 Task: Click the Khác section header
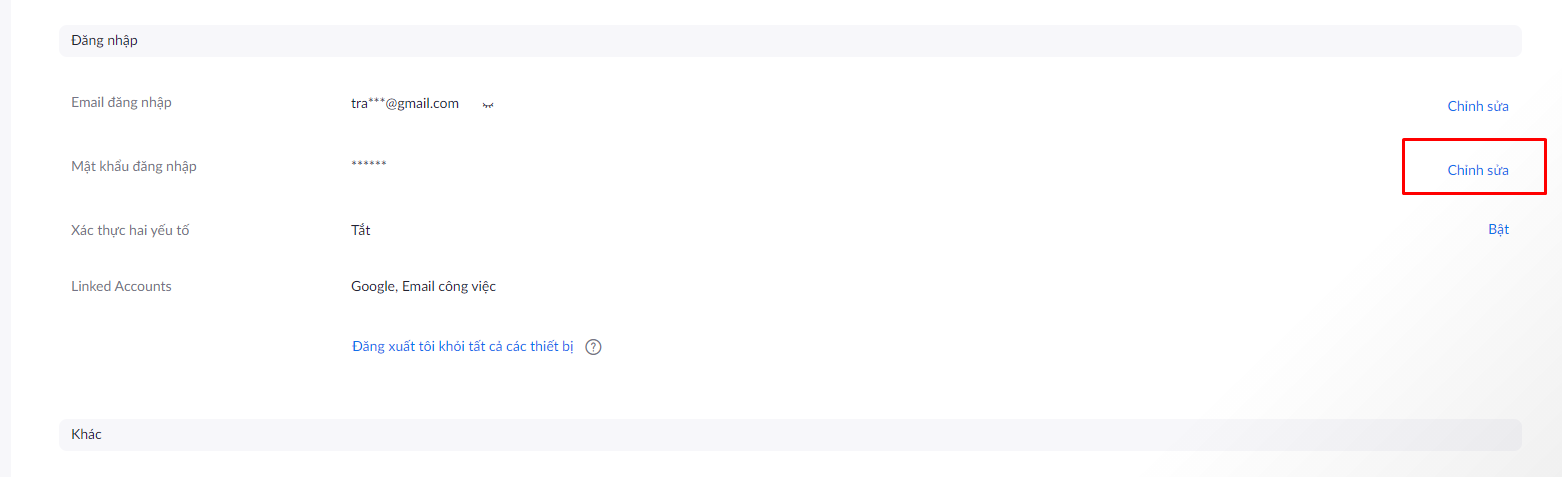(86, 434)
